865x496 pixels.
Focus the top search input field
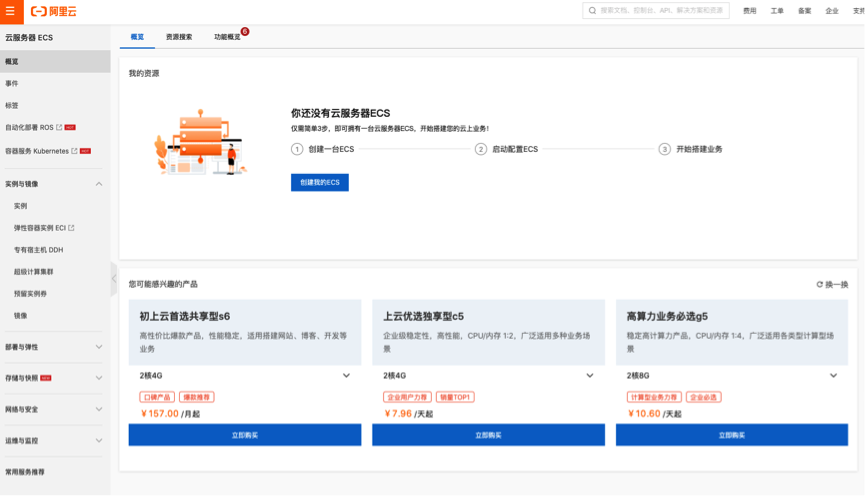click(x=656, y=10)
